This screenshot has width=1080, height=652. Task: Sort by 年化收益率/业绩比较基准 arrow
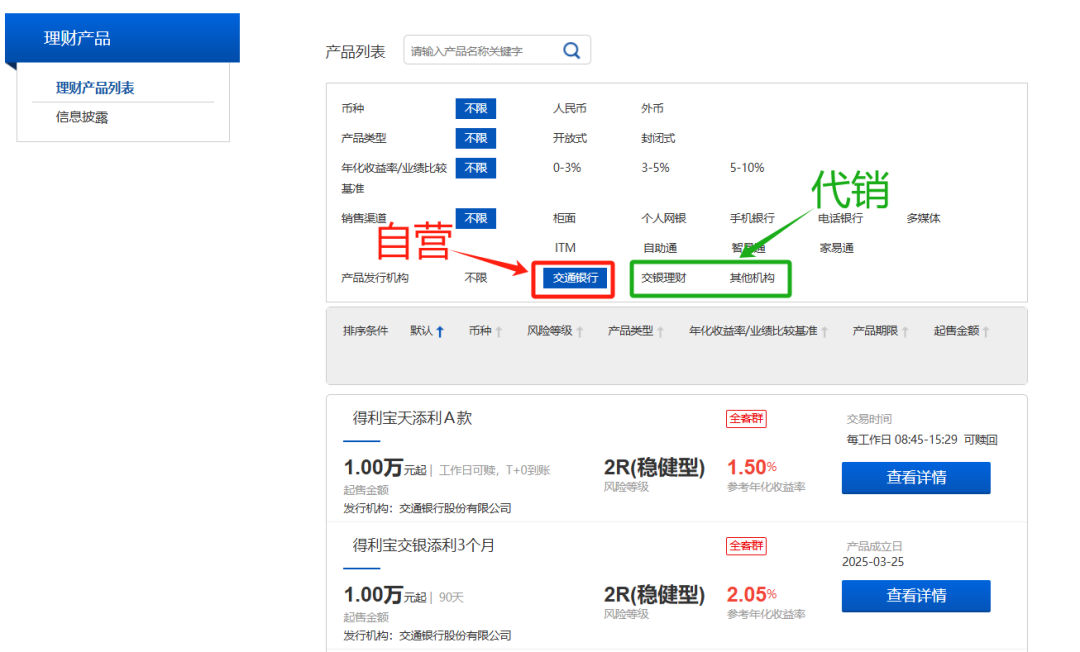click(824, 332)
